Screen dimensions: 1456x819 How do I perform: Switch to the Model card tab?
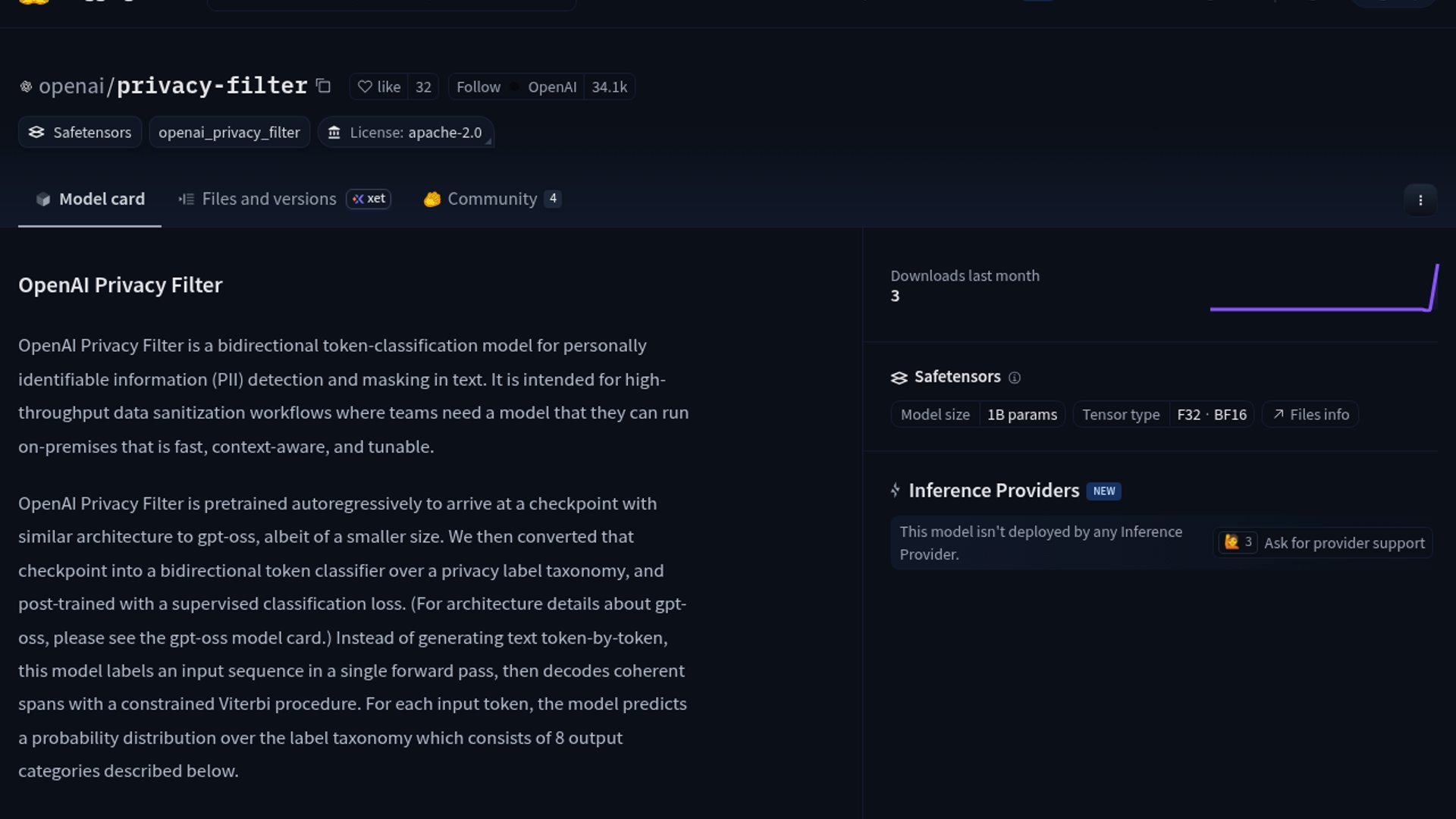(x=90, y=199)
